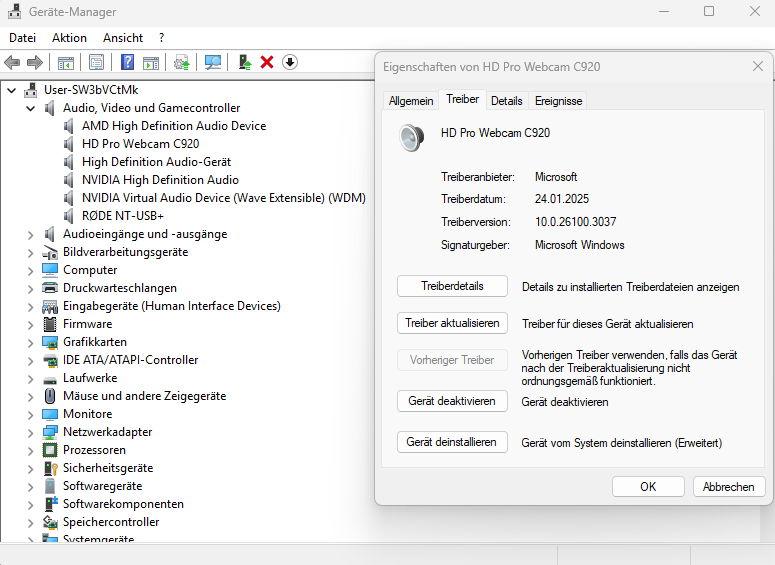This screenshot has height=565, width=775.
Task: Collapse the User-SW3bVCtMk root node
Action: [11, 90]
